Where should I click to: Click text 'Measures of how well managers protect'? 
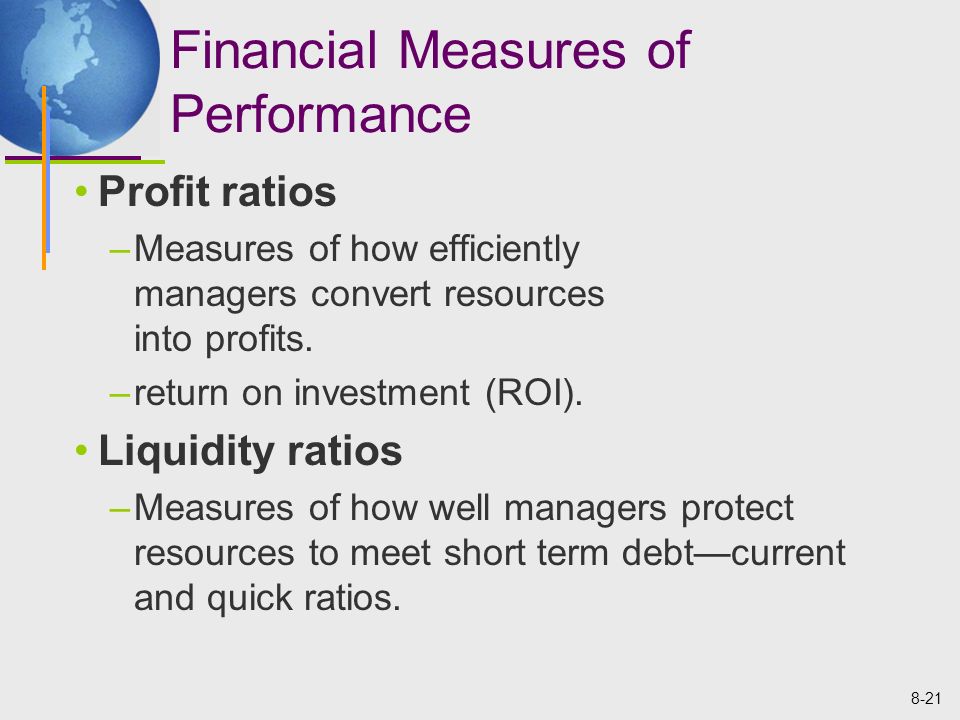(x=463, y=508)
